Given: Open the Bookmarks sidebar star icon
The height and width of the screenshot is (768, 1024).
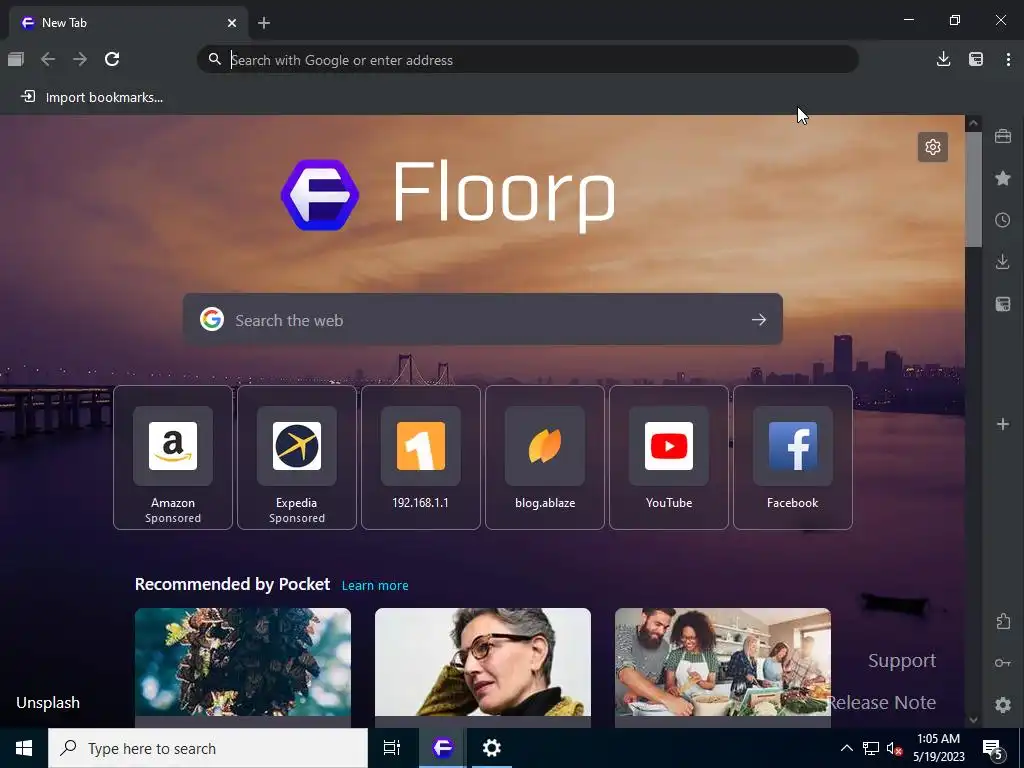Looking at the screenshot, I should pyautogui.click(x=1002, y=178).
